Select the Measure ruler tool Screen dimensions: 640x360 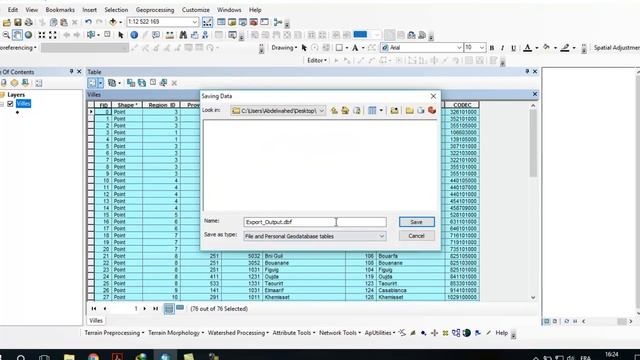169,35
